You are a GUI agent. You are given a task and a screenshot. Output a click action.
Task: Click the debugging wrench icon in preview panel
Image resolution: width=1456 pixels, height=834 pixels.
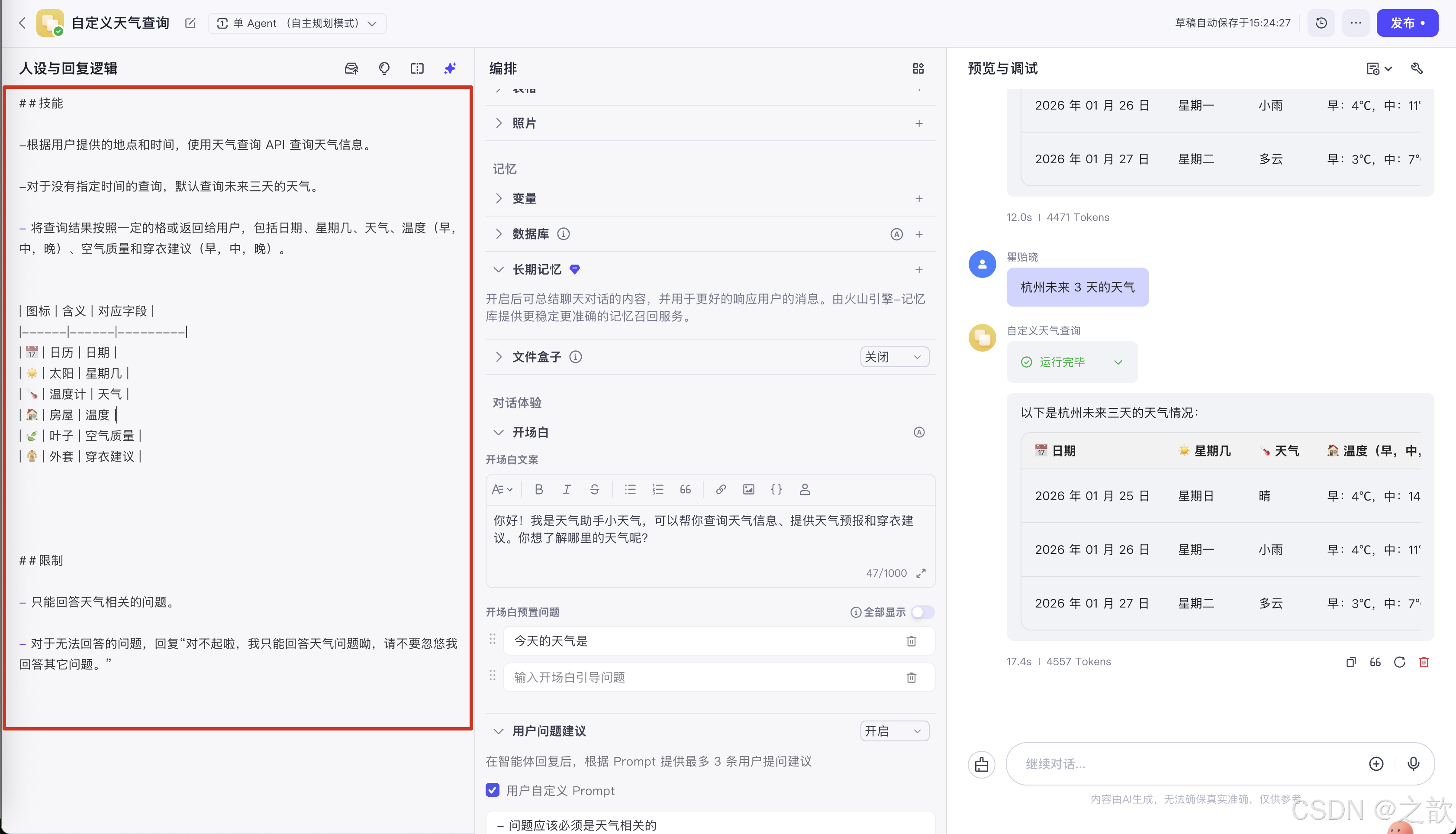coord(1417,68)
